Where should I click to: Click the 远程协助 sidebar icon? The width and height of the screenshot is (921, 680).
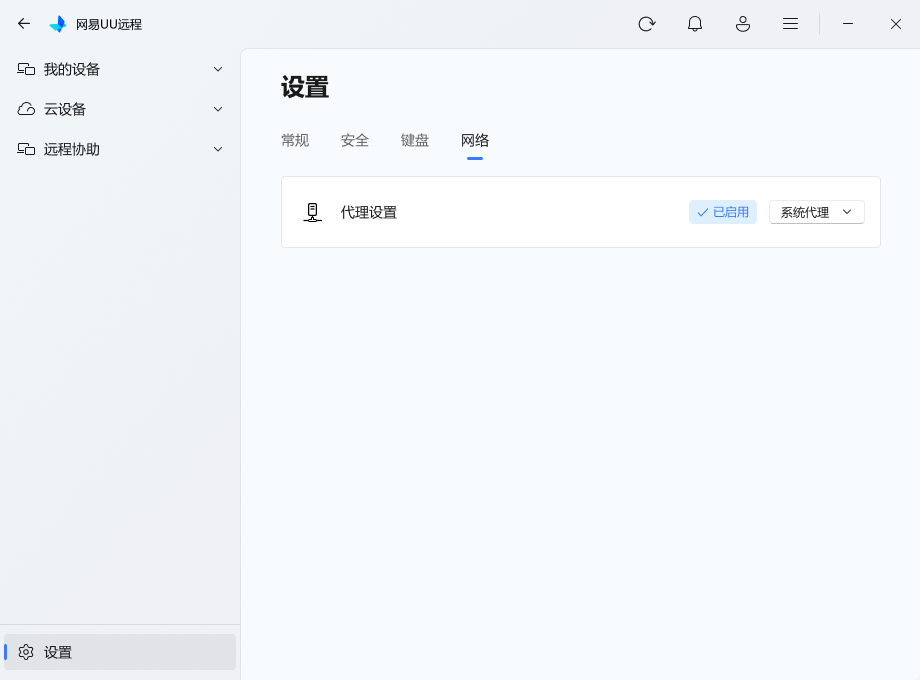pyautogui.click(x=26, y=149)
